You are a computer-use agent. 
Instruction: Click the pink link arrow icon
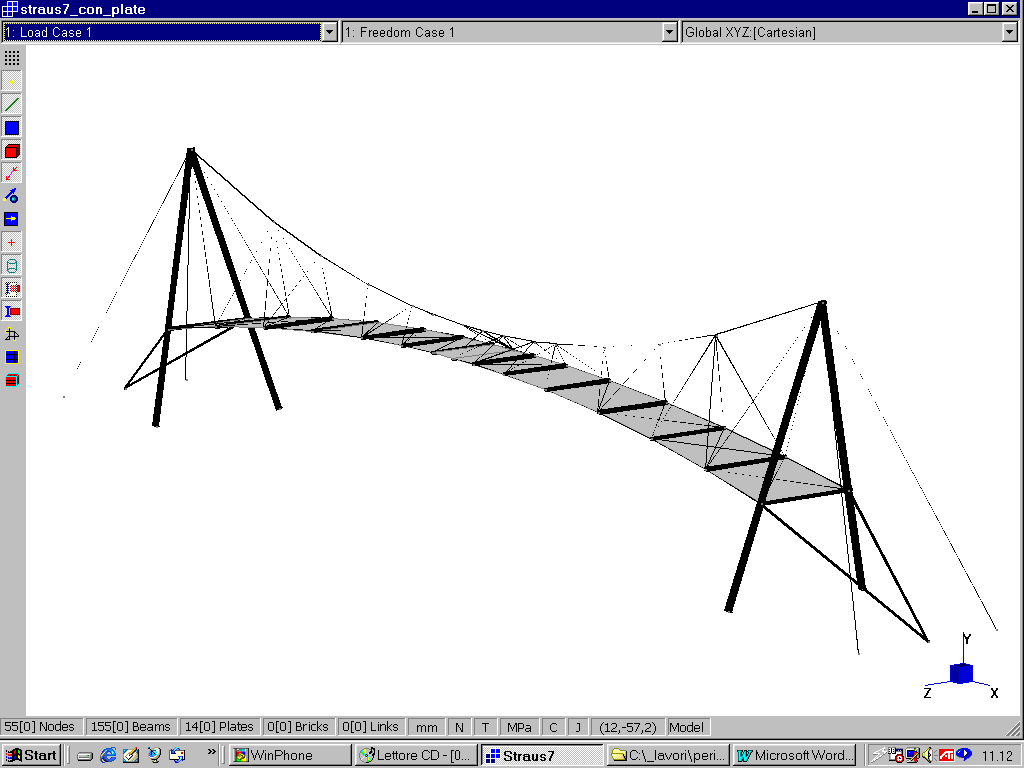12,174
